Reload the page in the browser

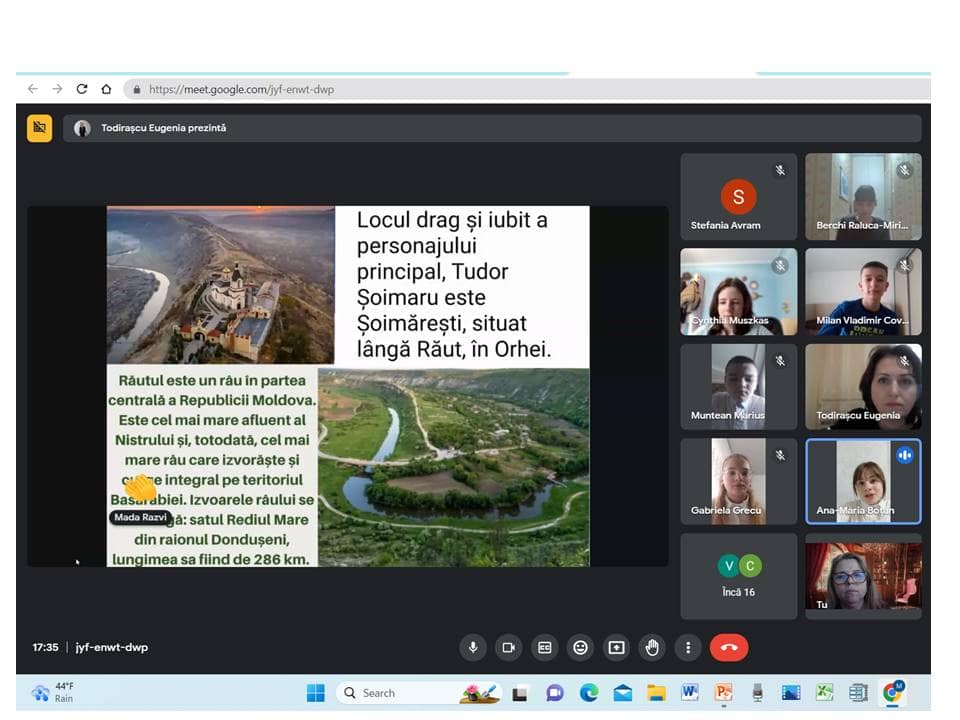[x=82, y=89]
